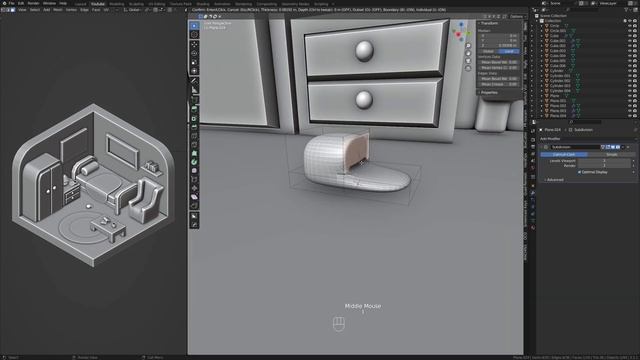Select the Loop Cut tool
Viewport: 640px width, 360px height.
point(194,136)
